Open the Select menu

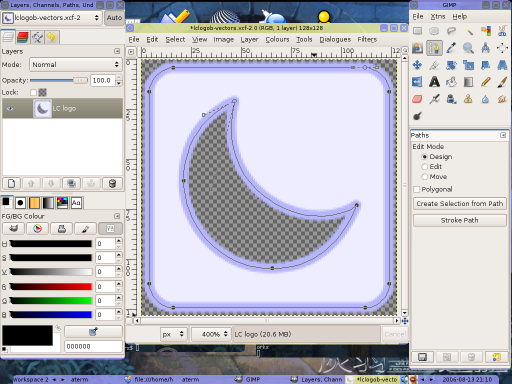[x=175, y=40]
